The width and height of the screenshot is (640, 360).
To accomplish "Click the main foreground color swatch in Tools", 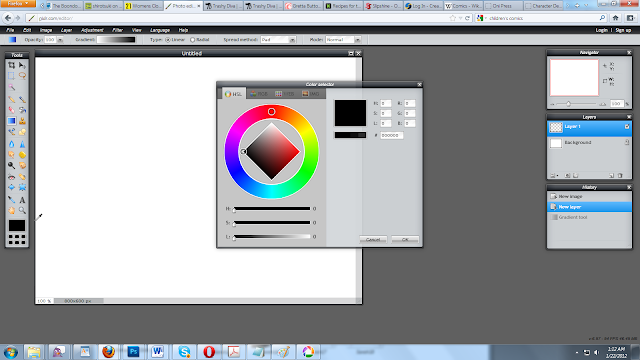I will pyautogui.click(x=17, y=225).
